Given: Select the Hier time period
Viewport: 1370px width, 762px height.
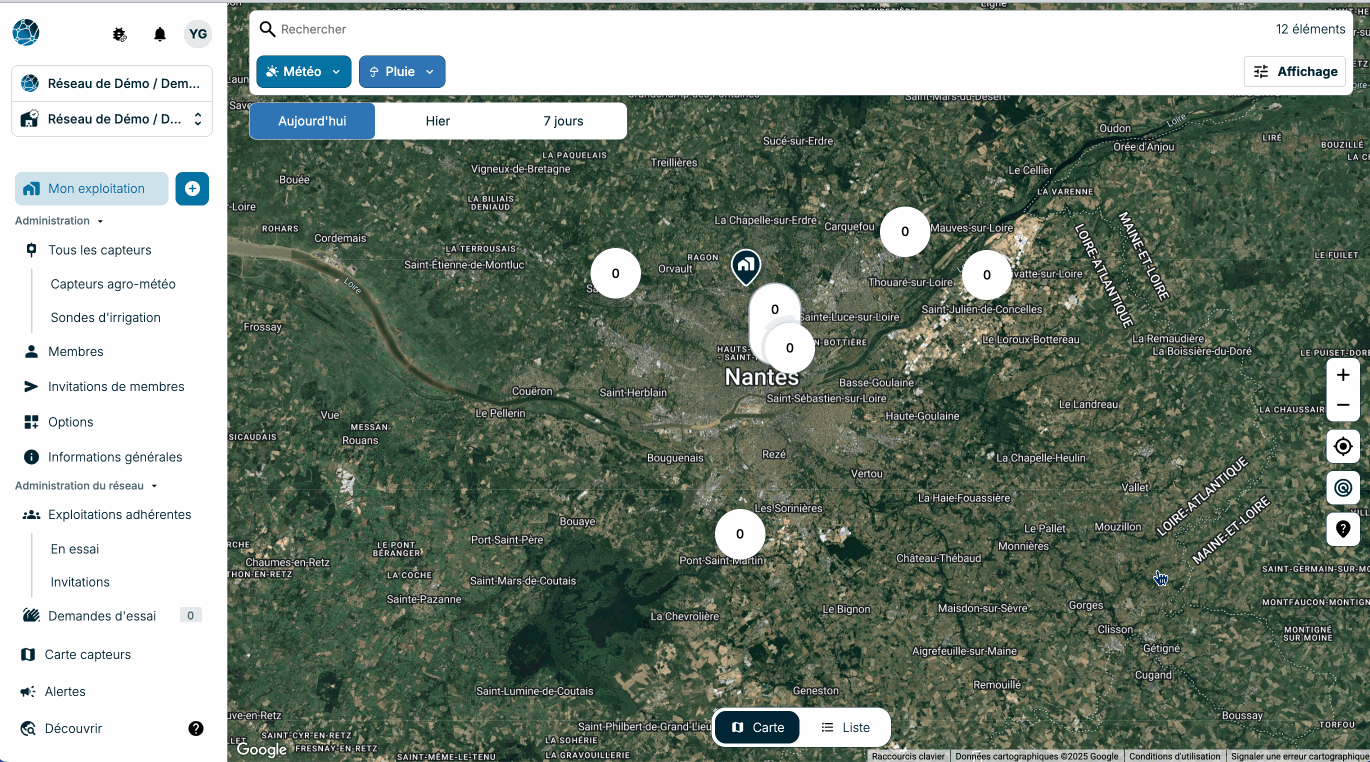Looking at the screenshot, I should point(438,121).
